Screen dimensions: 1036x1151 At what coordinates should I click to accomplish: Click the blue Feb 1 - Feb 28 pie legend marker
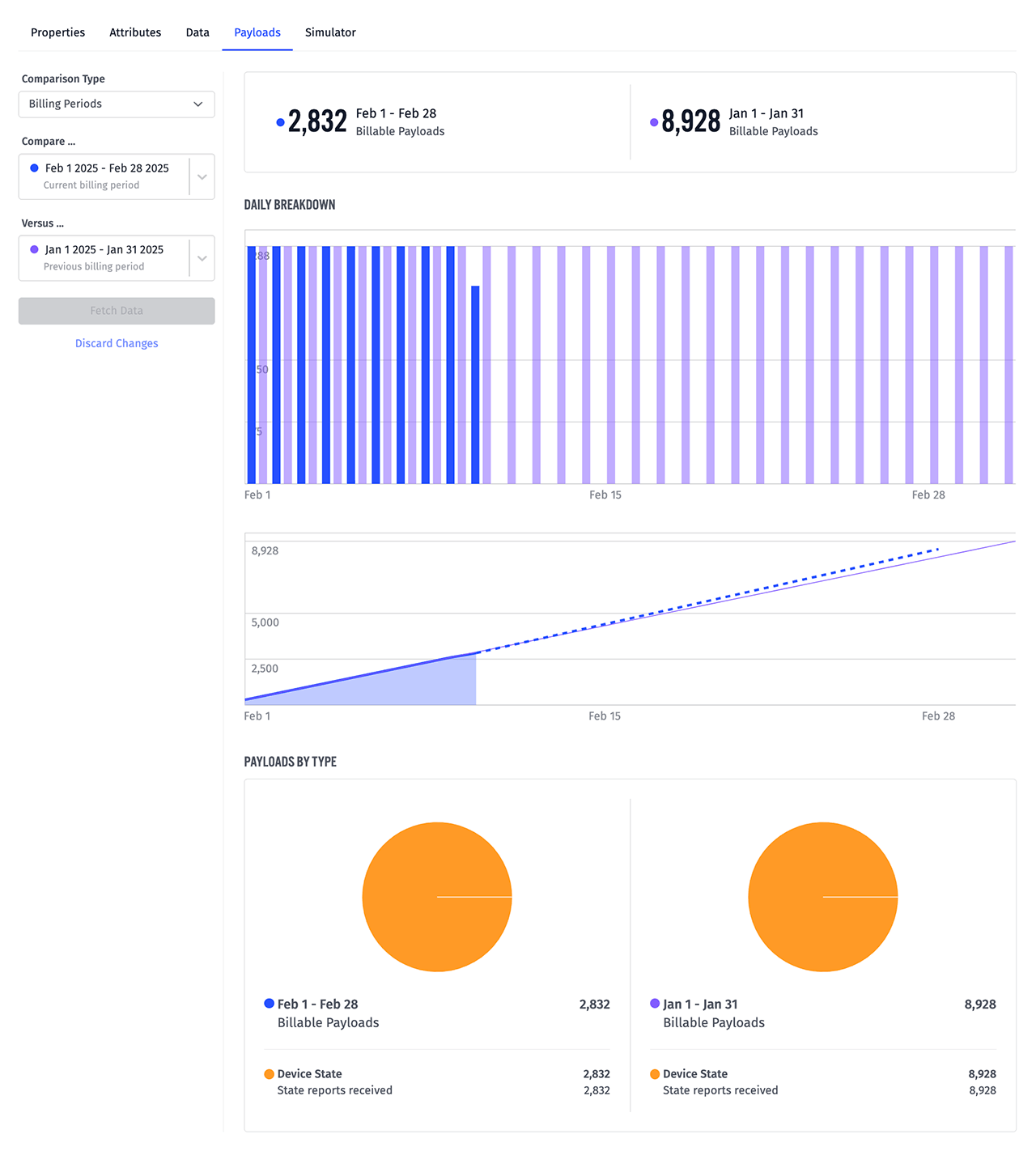pos(268,1003)
